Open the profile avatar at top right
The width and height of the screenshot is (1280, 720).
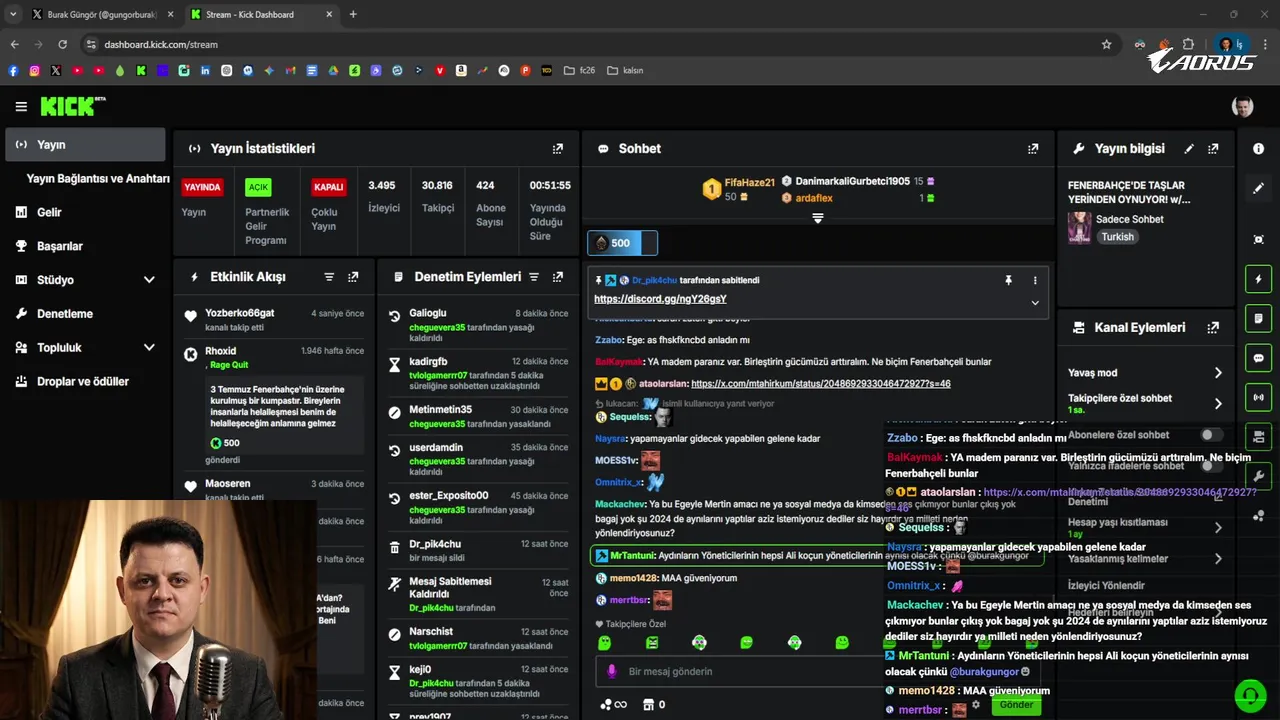(x=1242, y=107)
